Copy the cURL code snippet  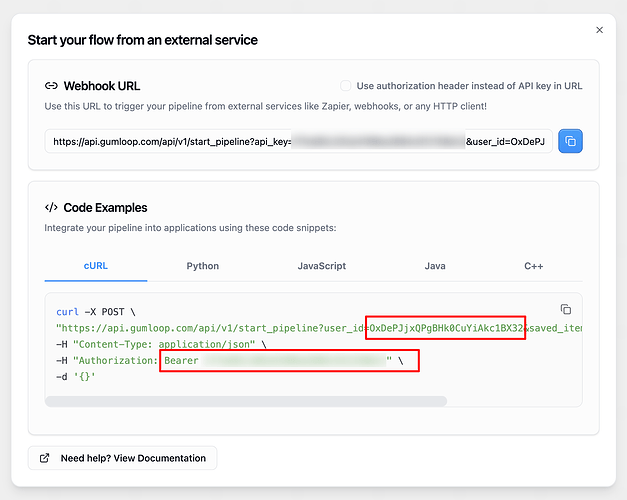click(566, 309)
